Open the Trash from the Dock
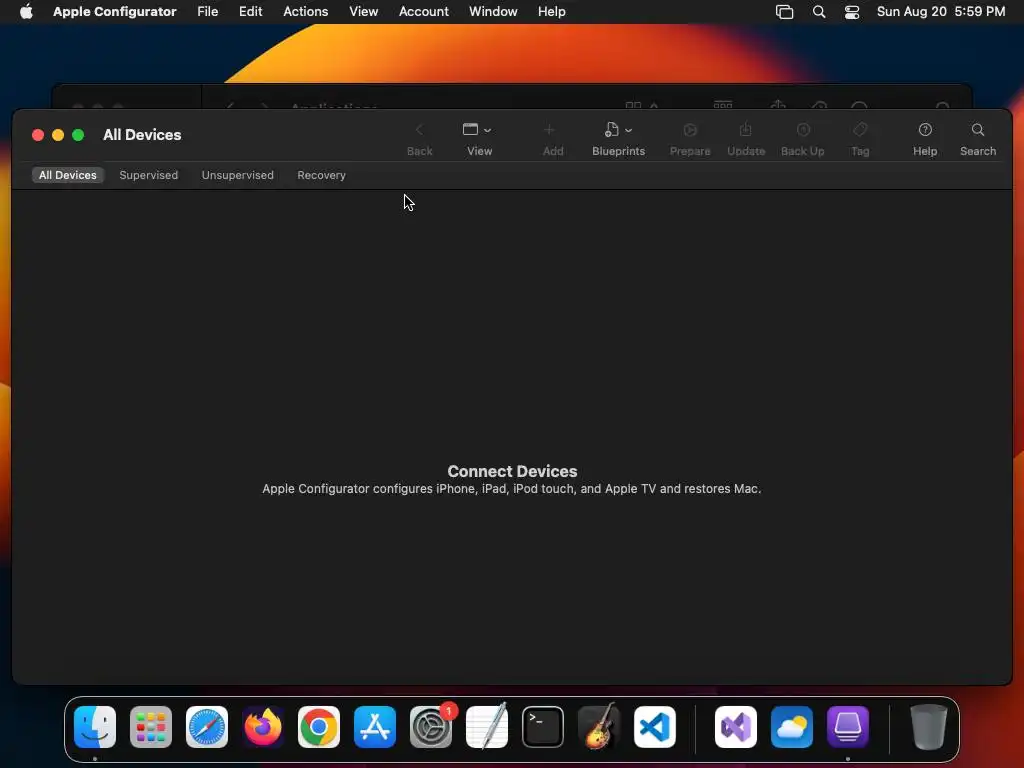Viewport: 1024px width, 768px height. 929,727
